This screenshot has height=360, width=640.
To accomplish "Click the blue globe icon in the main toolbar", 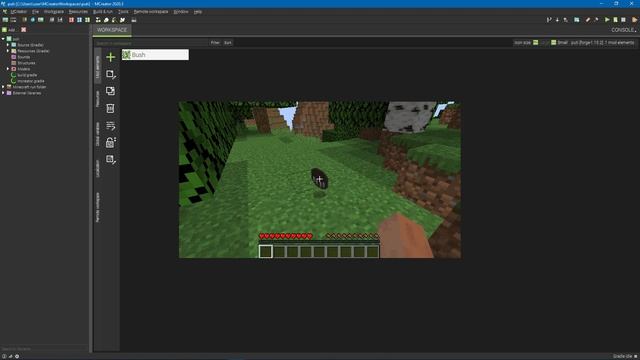I will point(33,20).
